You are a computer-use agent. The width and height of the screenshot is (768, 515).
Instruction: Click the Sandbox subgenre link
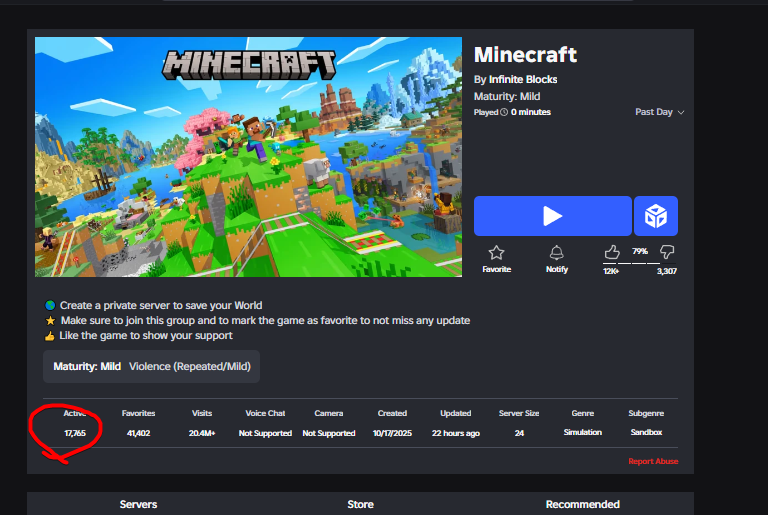(x=646, y=432)
